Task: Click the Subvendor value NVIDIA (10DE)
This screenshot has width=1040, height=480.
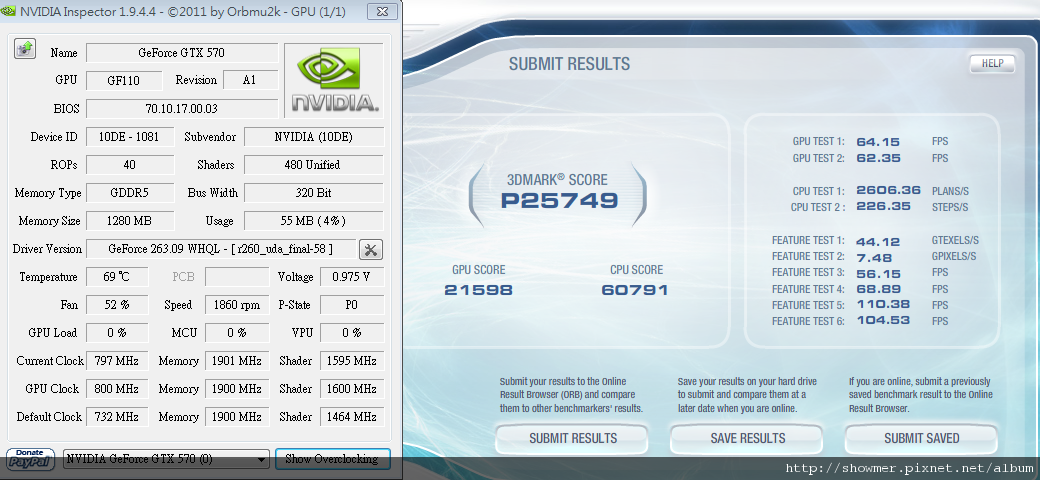Action: 314,137
